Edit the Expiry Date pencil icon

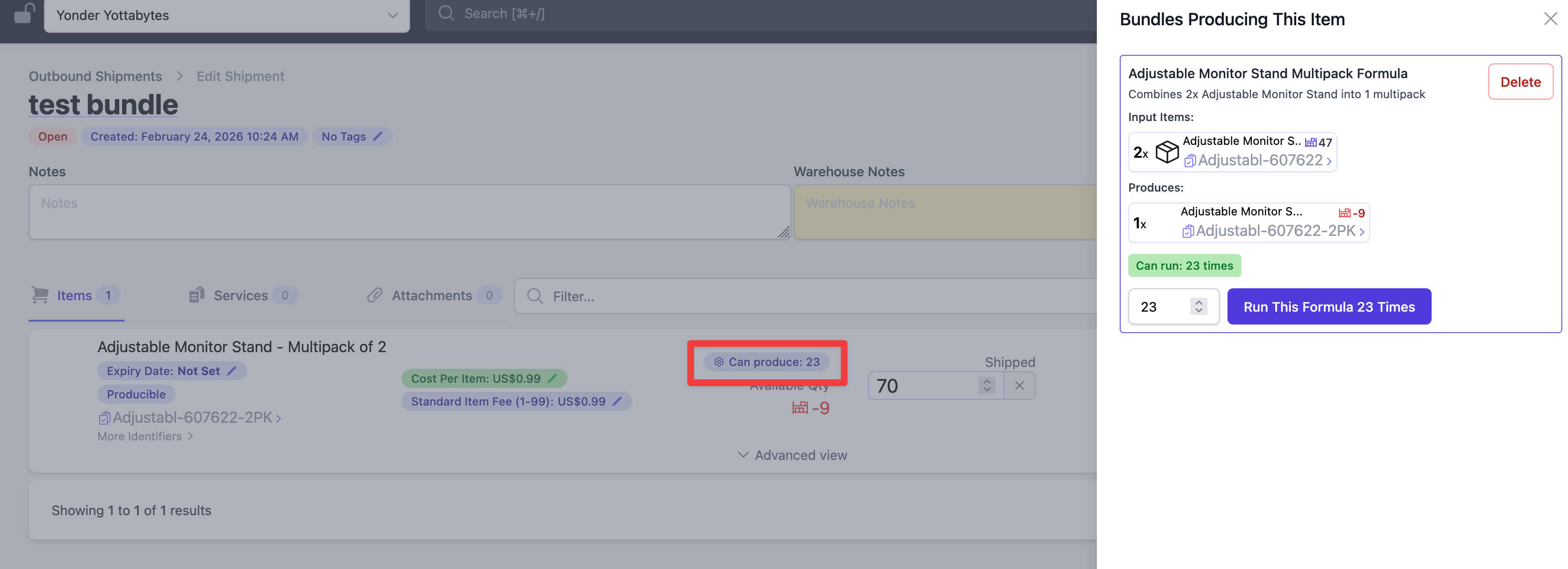point(232,371)
